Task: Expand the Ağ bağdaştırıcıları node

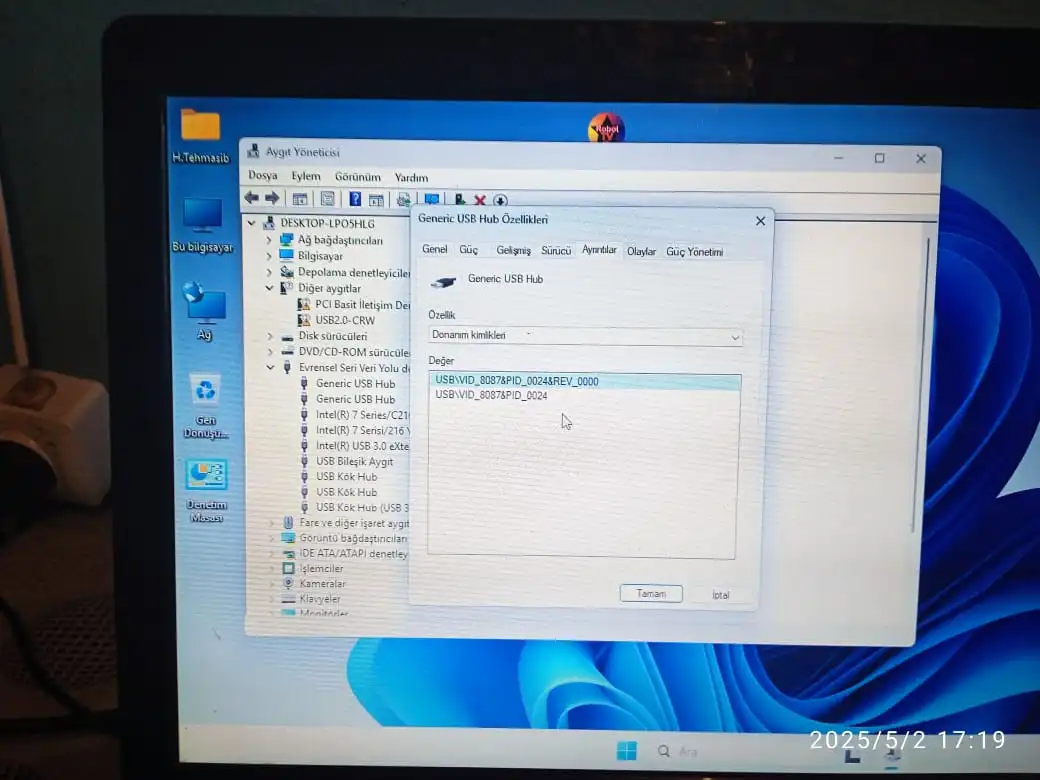Action: (269, 240)
